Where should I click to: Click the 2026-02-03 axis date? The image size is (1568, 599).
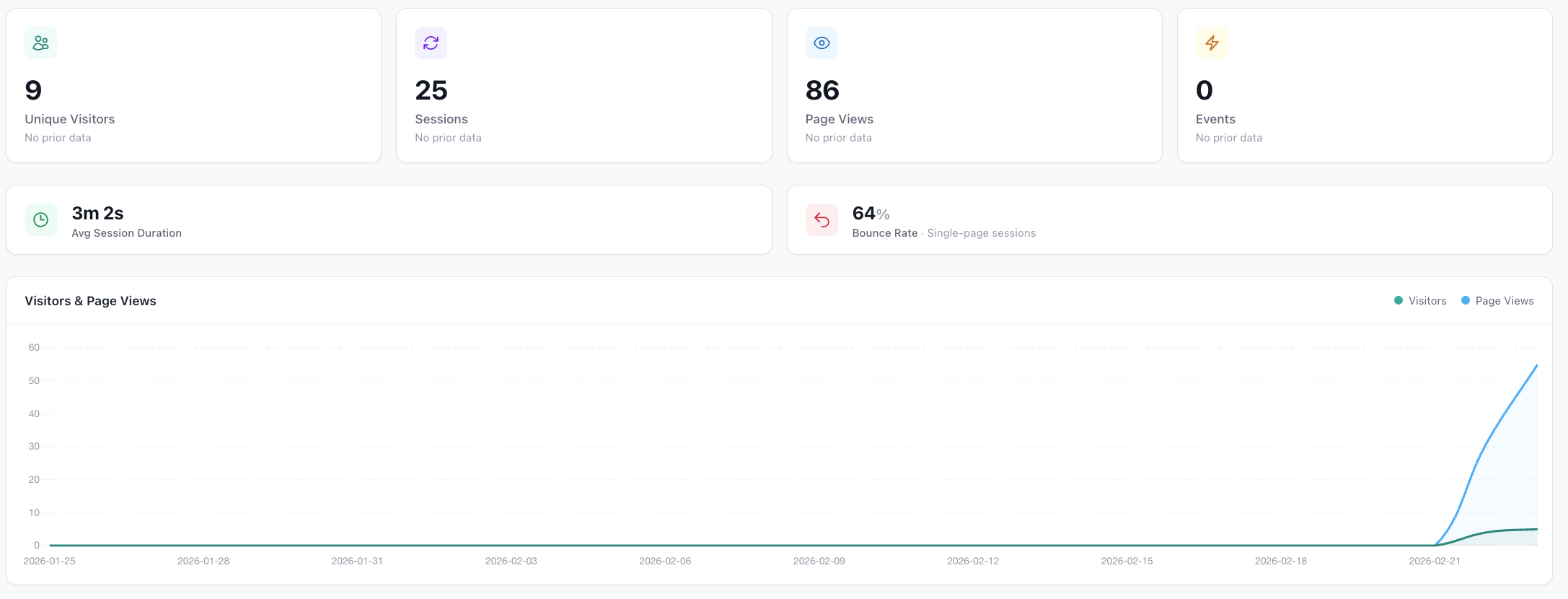tap(511, 561)
